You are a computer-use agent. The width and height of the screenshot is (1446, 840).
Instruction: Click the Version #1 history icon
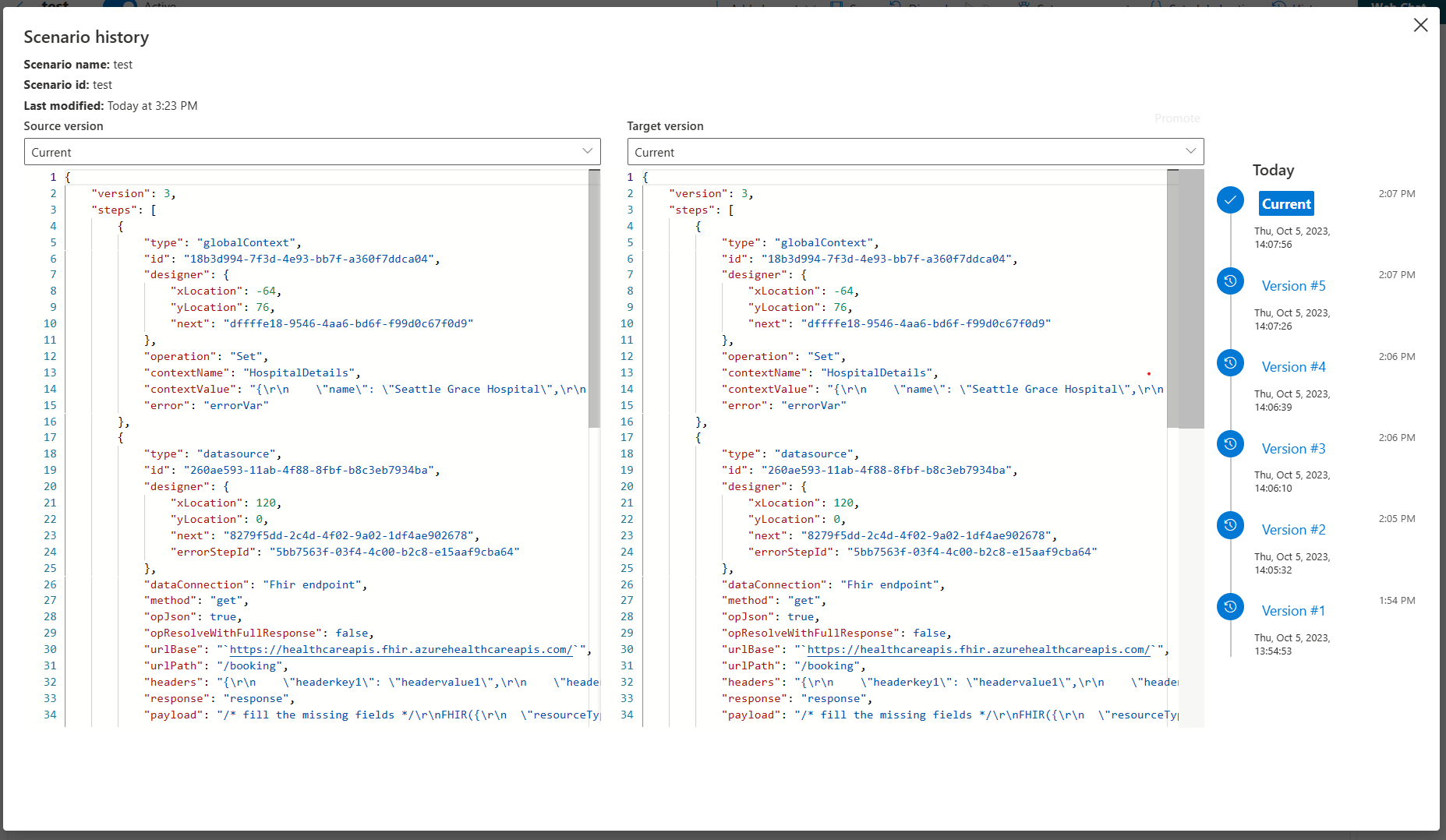[x=1230, y=606]
